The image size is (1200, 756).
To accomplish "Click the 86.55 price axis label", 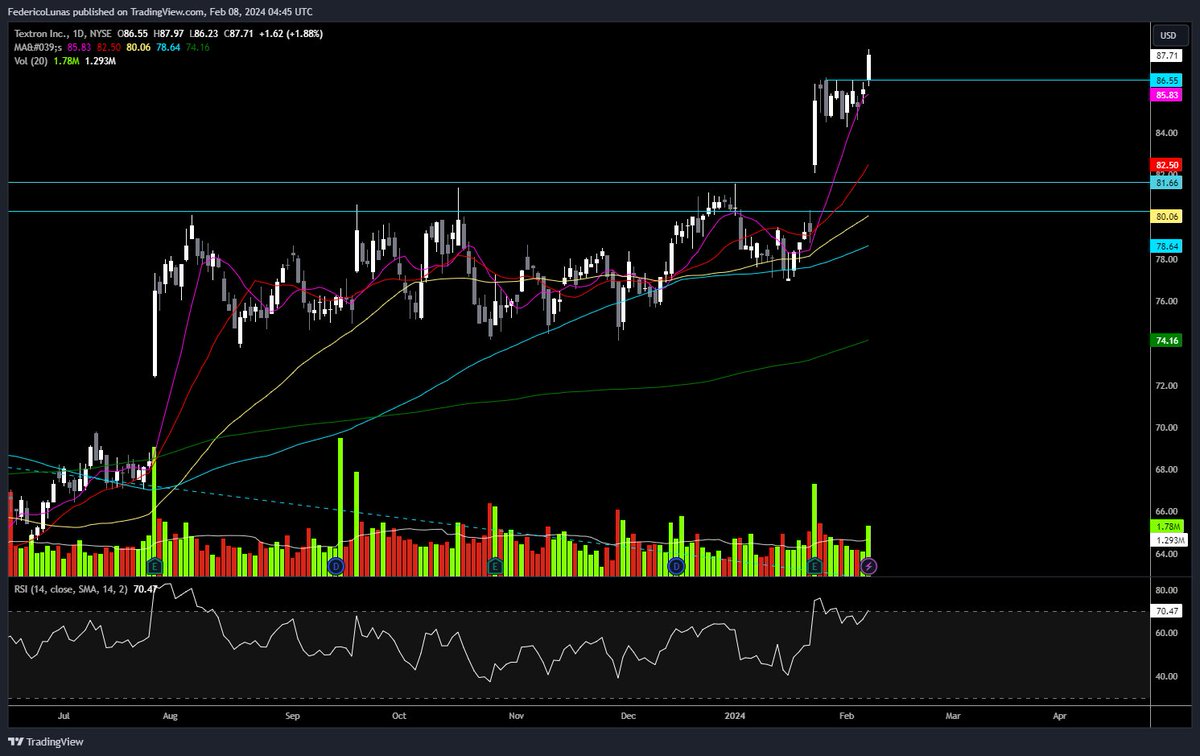I will 1168,80.
